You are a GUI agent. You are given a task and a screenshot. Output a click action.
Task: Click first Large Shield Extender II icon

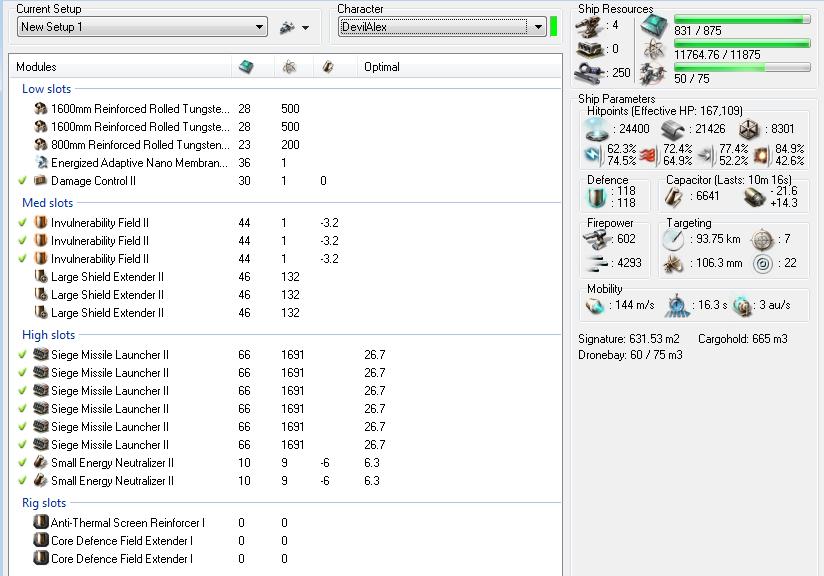(x=40, y=276)
